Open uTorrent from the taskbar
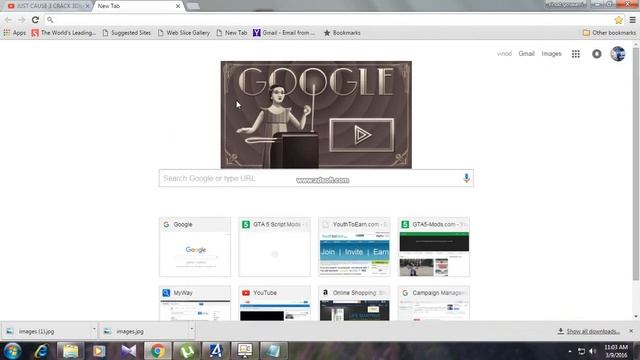 click(187, 351)
